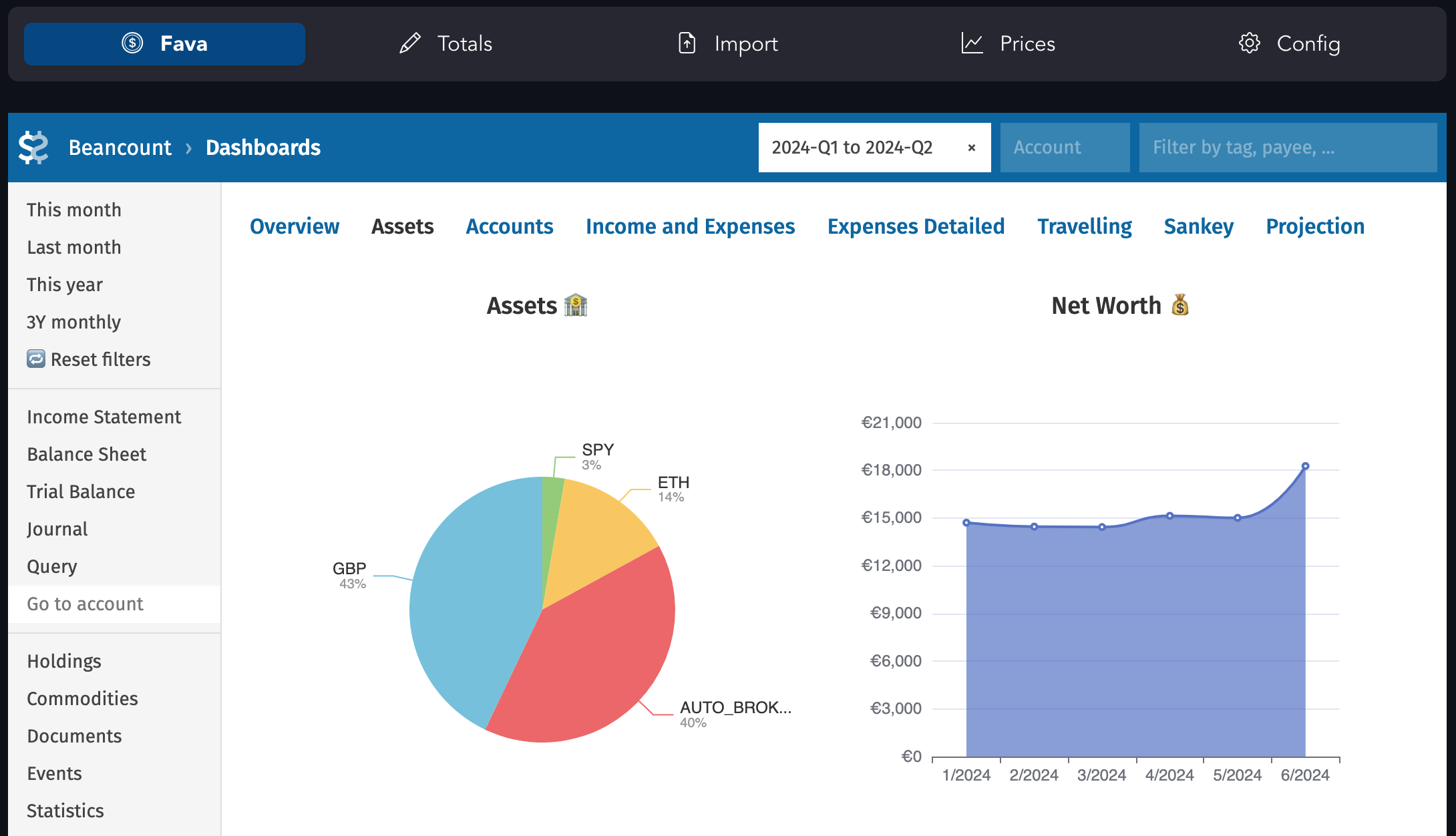This screenshot has width=1456, height=836.
Task: Click the Filter by tag, payee input
Action: [x=1288, y=148]
